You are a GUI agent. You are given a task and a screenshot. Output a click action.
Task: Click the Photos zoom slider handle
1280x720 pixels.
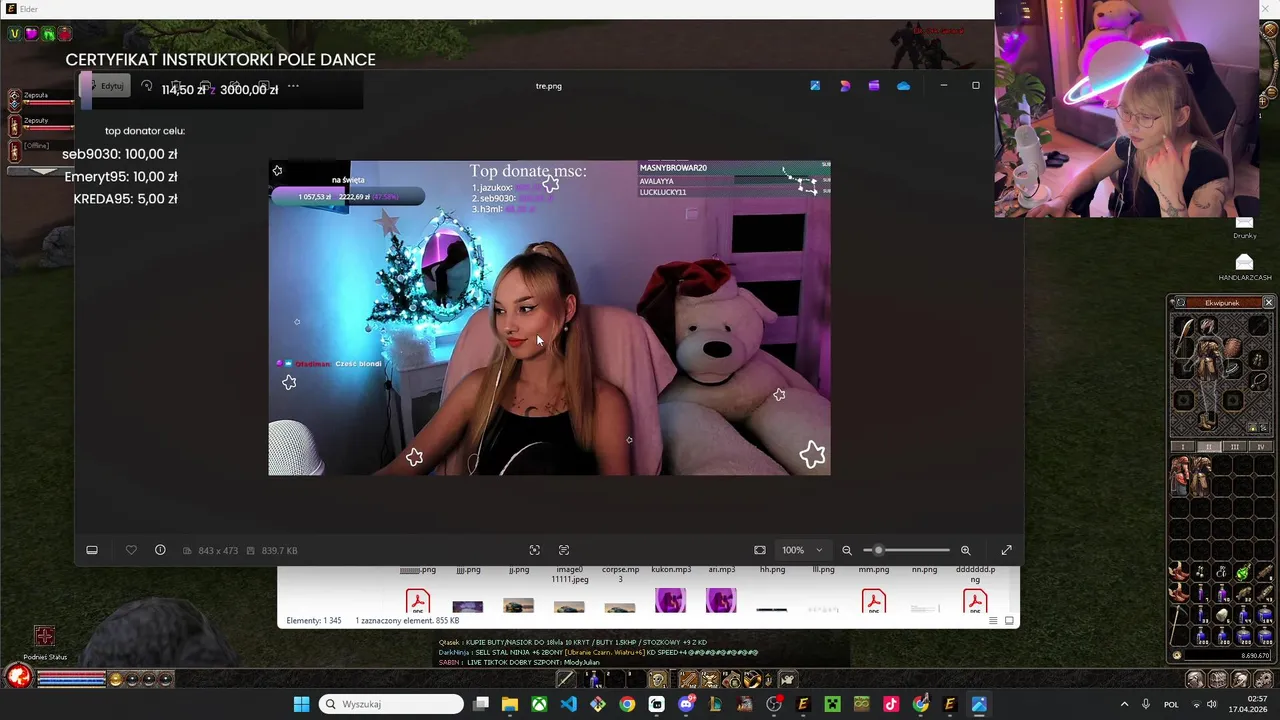tap(878, 550)
